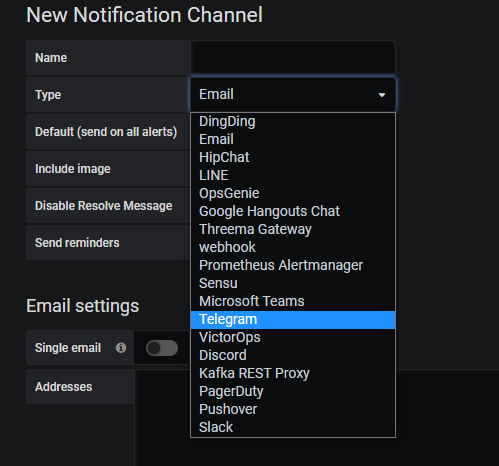
Task: Select Threema Gateway option
Action: click(x=293, y=229)
